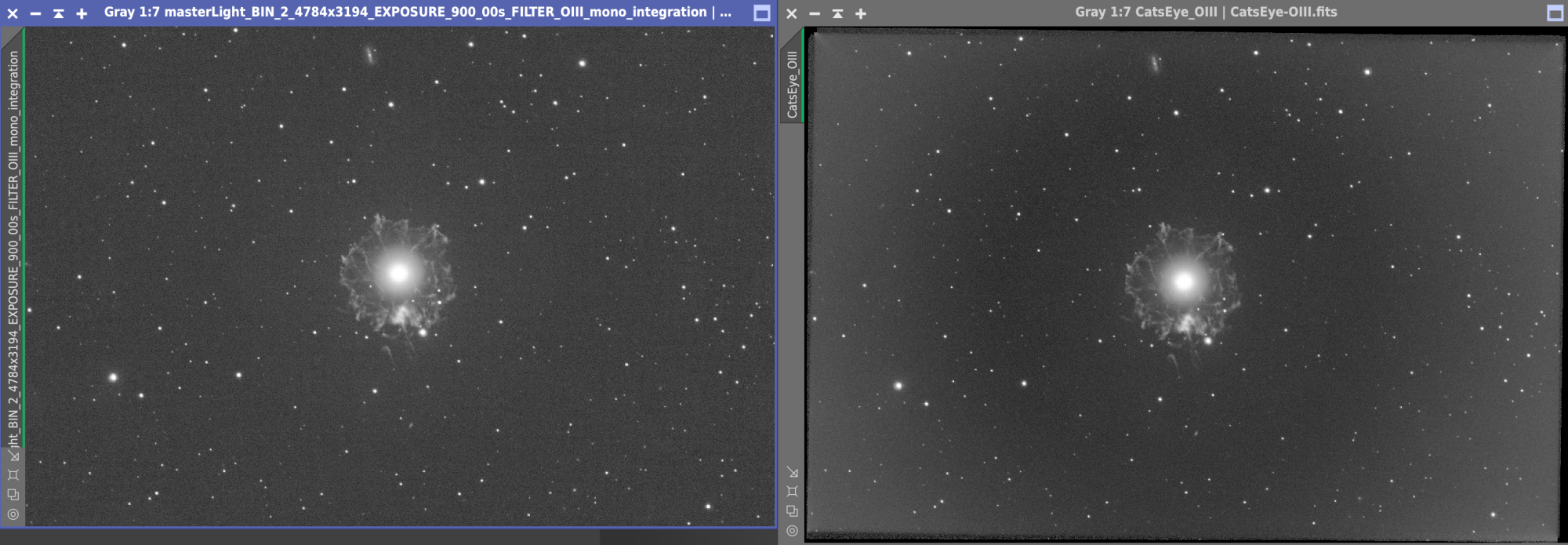Close the masterLight OIII integration window
Screen dimensions: 1568x545
coord(13,13)
